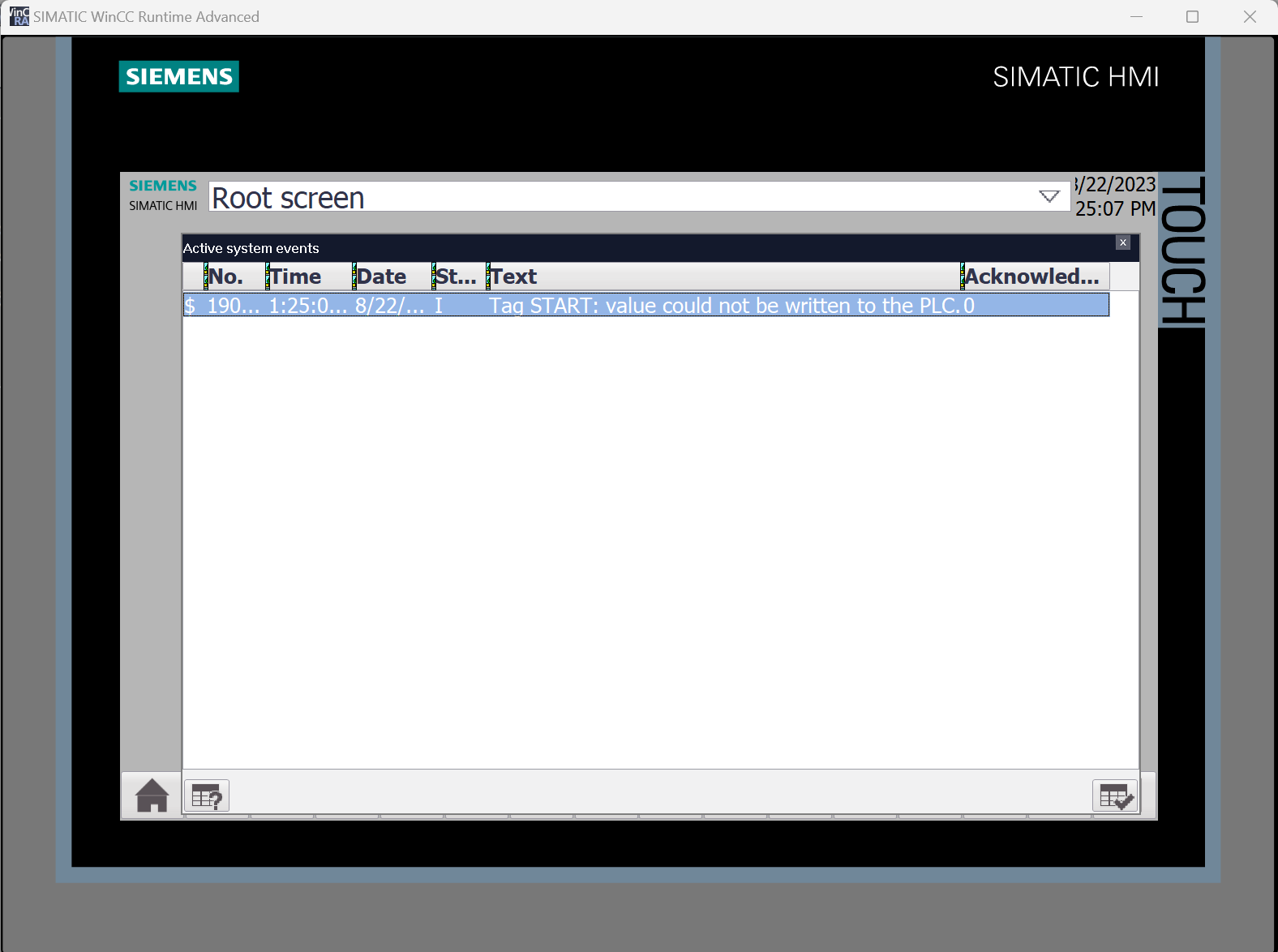Click the Text column header
The height and width of the screenshot is (952, 1278).
pos(723,277)
